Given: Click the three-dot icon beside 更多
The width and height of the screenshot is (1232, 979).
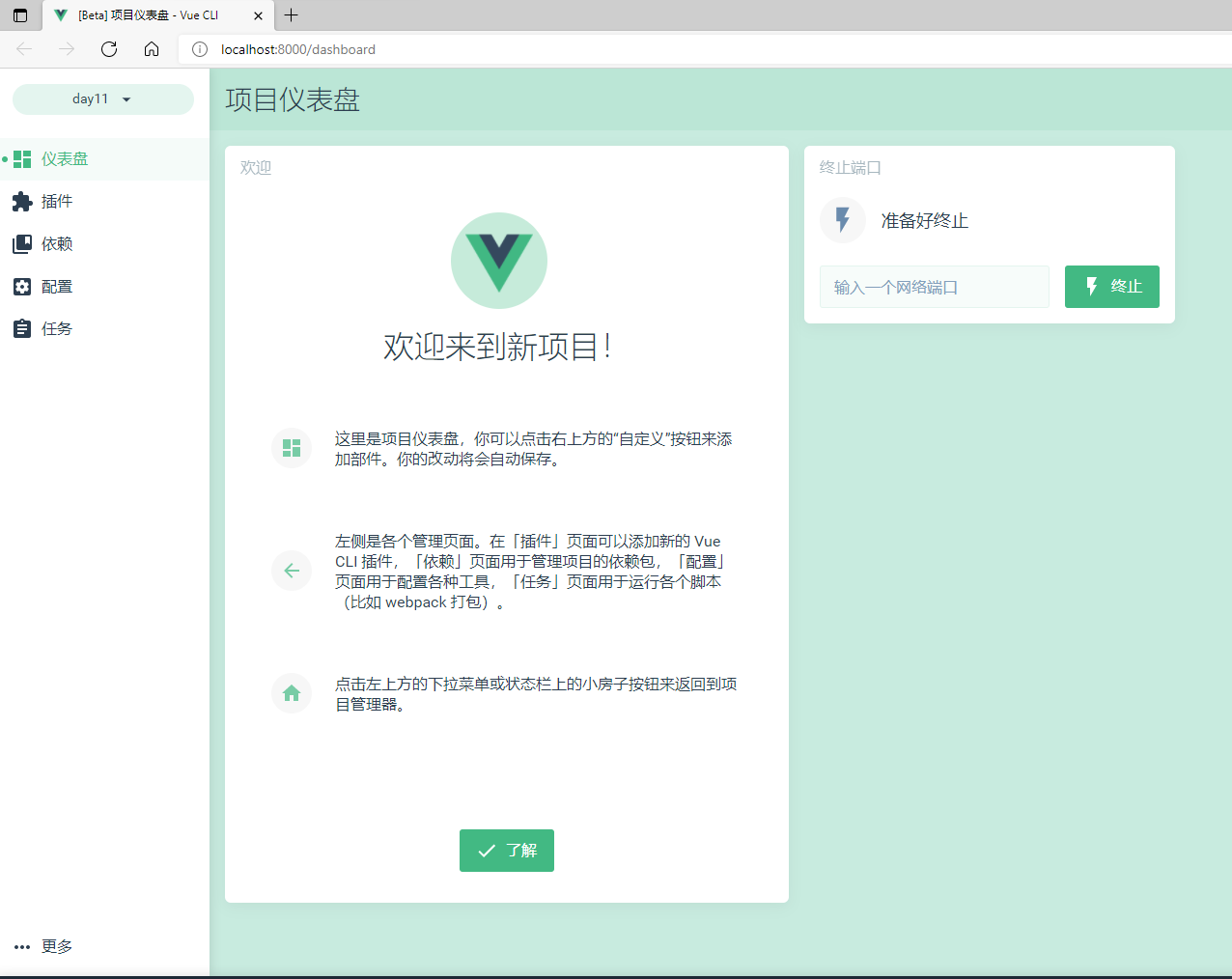Looking at the screenshot, I should coord(22,947).
